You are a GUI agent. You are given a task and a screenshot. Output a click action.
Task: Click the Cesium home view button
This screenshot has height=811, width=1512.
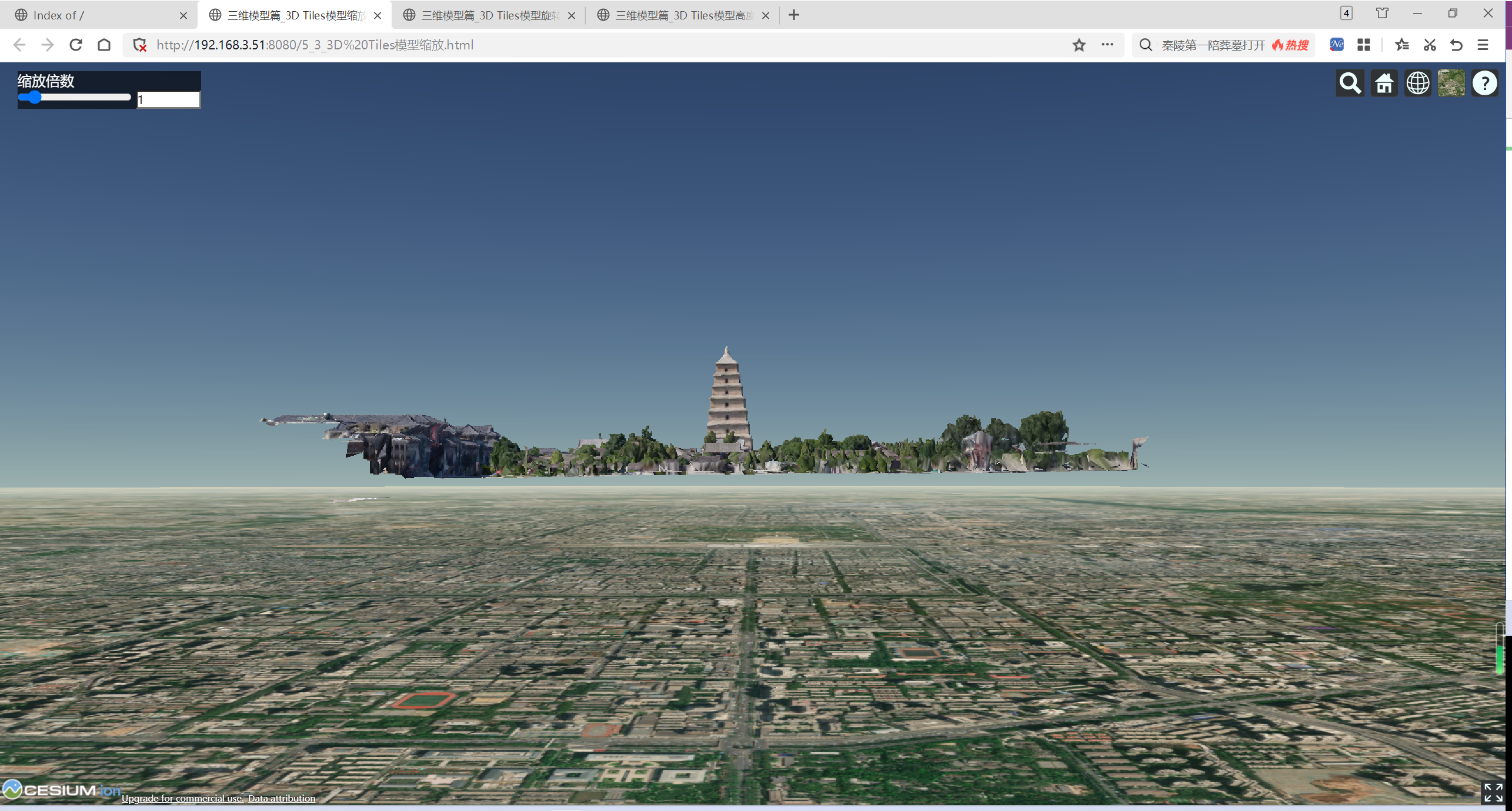[1384, 84]
